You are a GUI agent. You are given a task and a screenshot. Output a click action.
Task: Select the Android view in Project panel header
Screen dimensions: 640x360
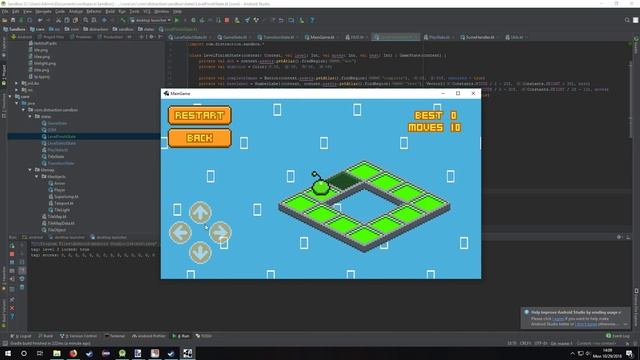click(x=22, y=37)
